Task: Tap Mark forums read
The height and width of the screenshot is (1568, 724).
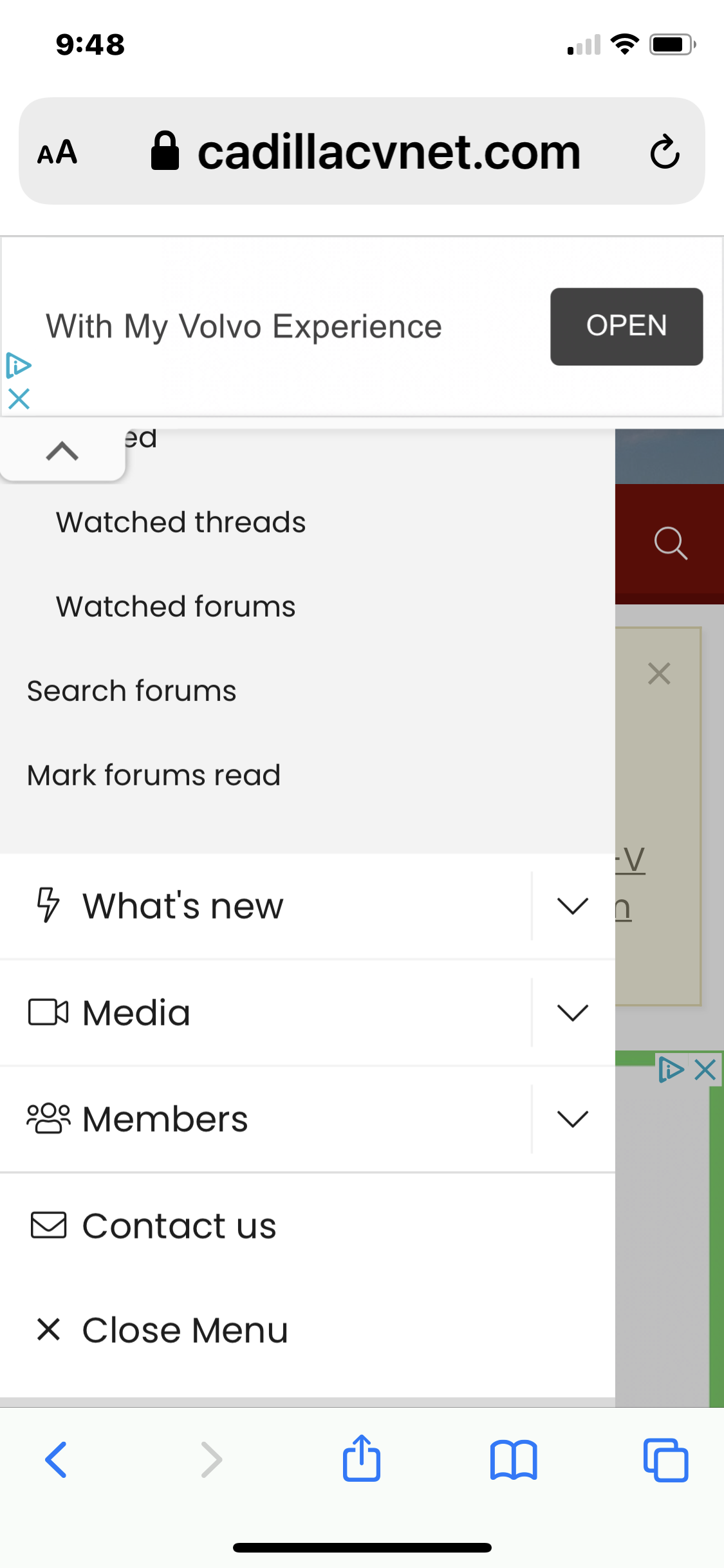Action: (x=154, y=775)
